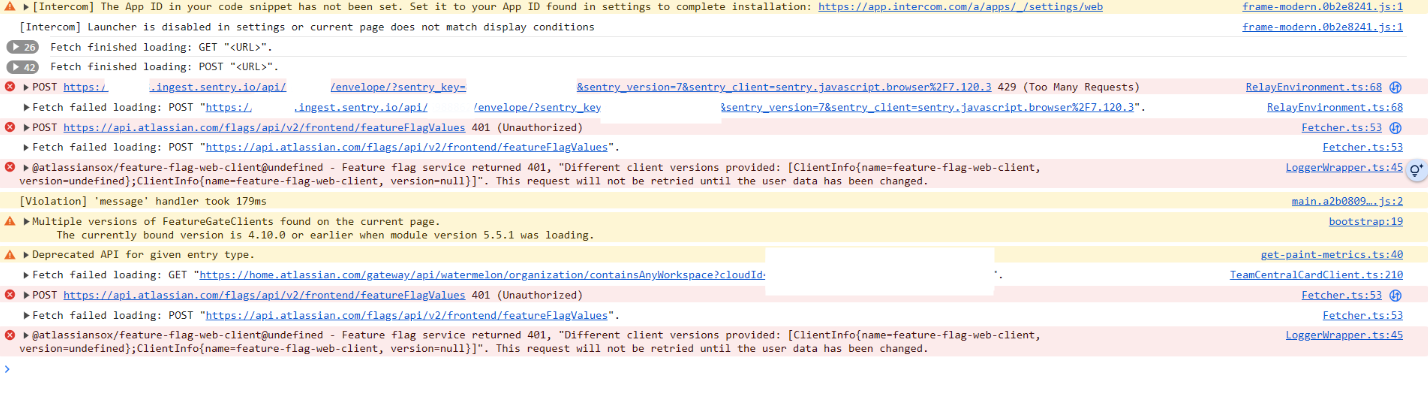Open the RelayEnvironment.ts:68 link on the Fetch failed sentry row

[x=1335, y=107]
